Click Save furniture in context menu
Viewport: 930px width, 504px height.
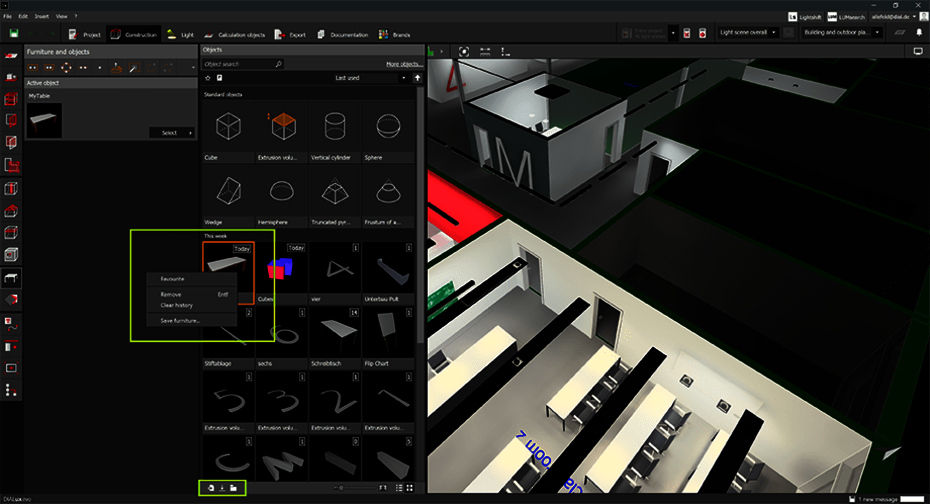pos(179,320)
